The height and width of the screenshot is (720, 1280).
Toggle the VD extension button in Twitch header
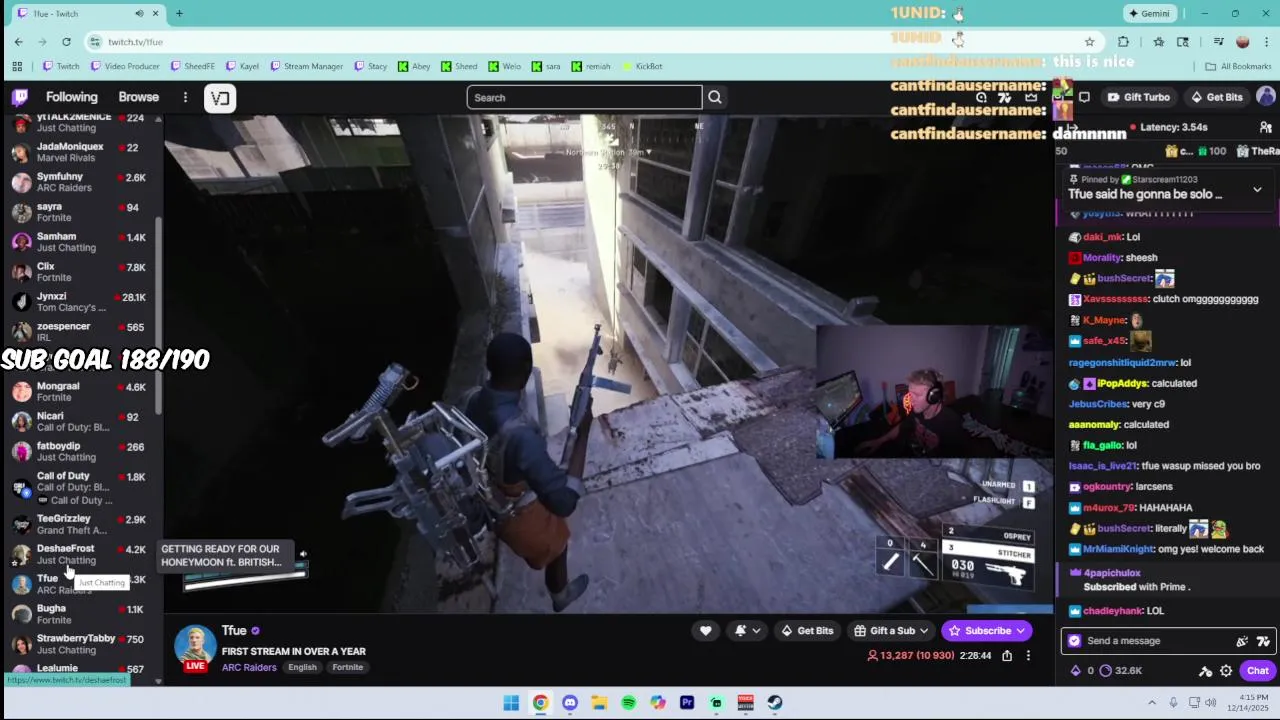tap(220, 97)
